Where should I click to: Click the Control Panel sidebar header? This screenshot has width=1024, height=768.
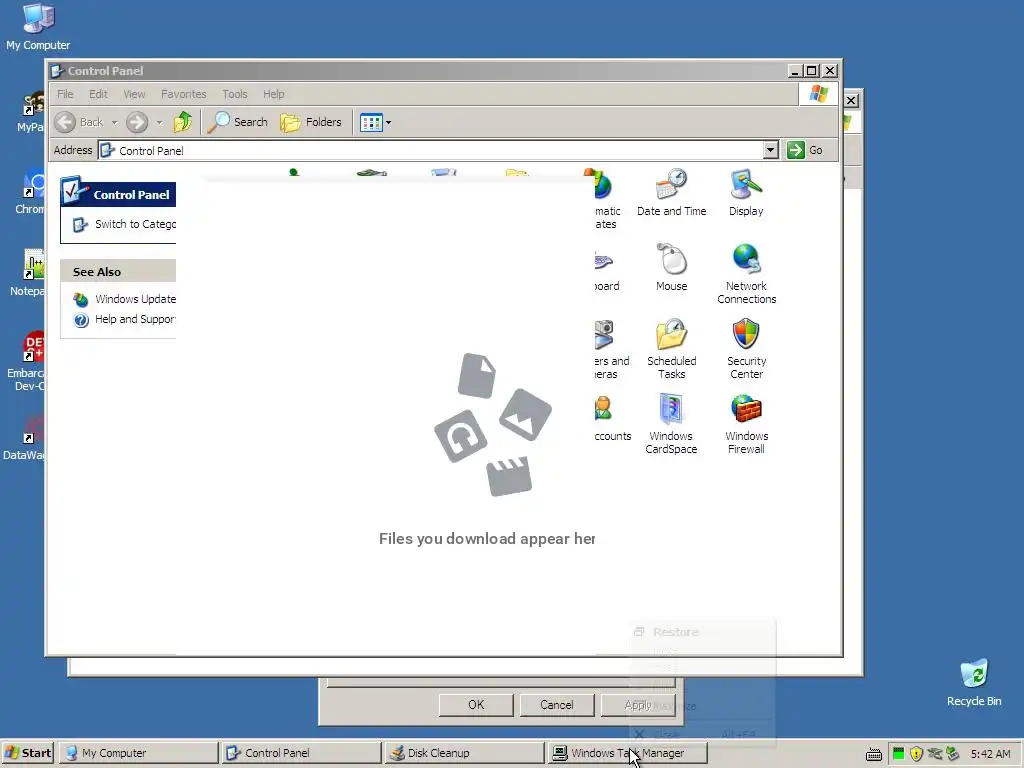pos(119,194)
